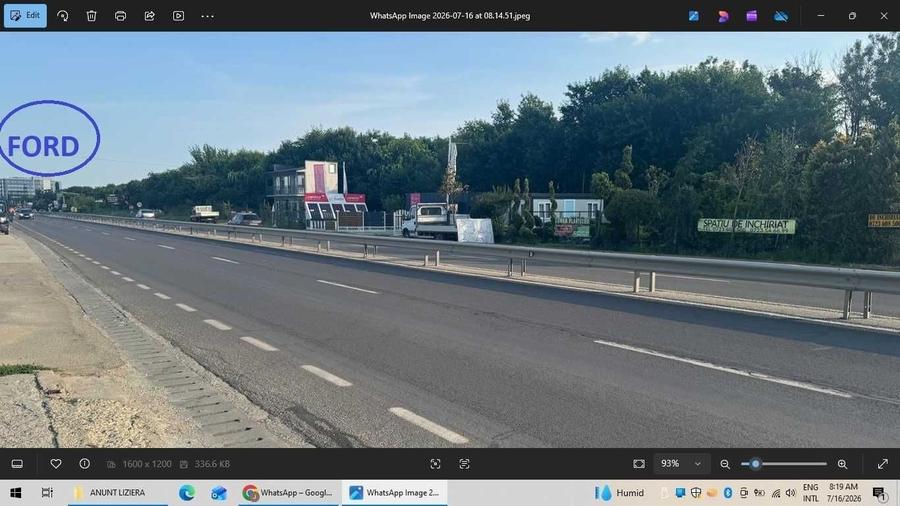This screenshot has height=506, width=900.
Task: Delete the photo using the trash icon
Action: (91, 16)
